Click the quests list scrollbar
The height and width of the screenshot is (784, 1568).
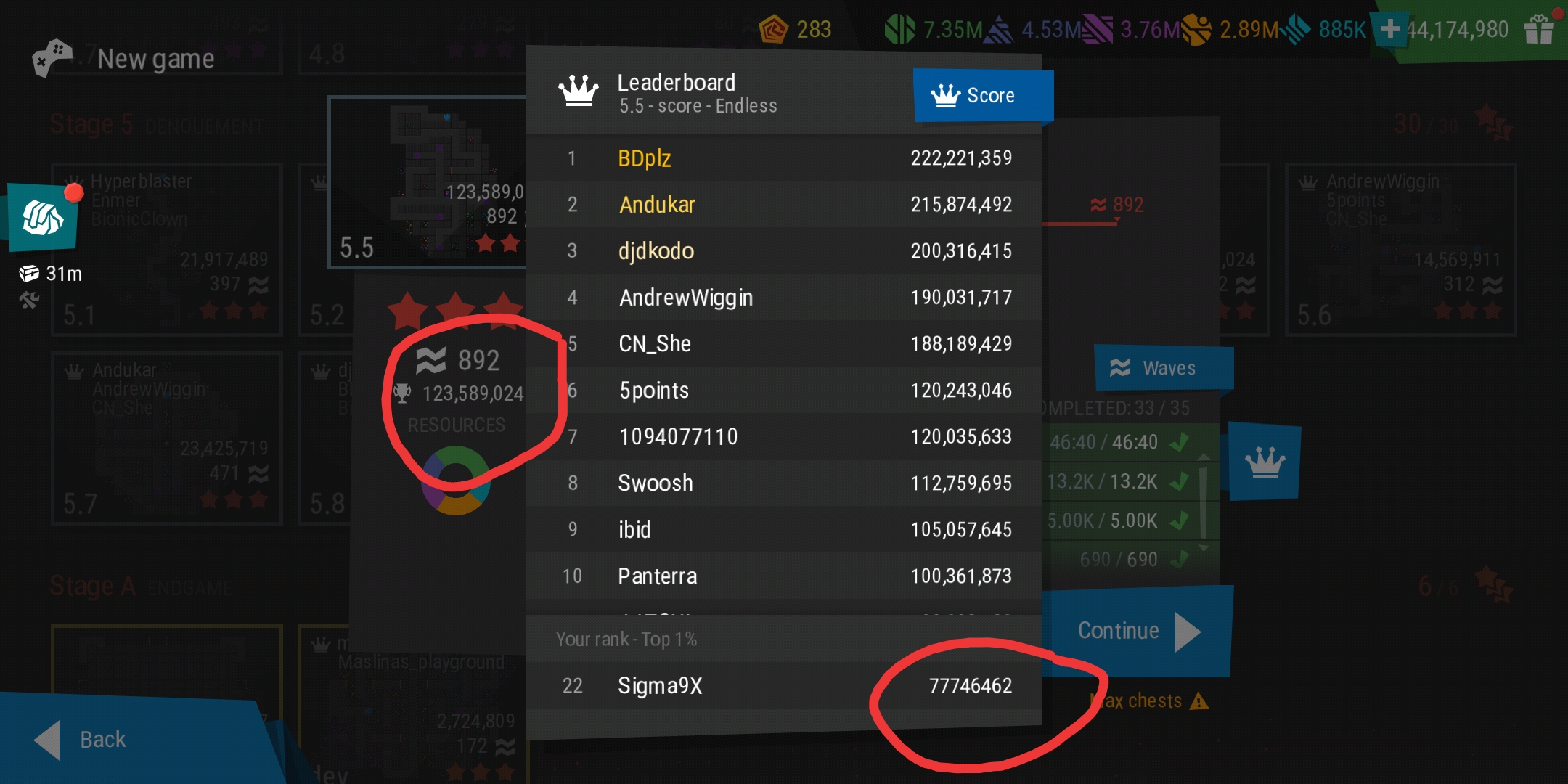(x=1204, y=502)
